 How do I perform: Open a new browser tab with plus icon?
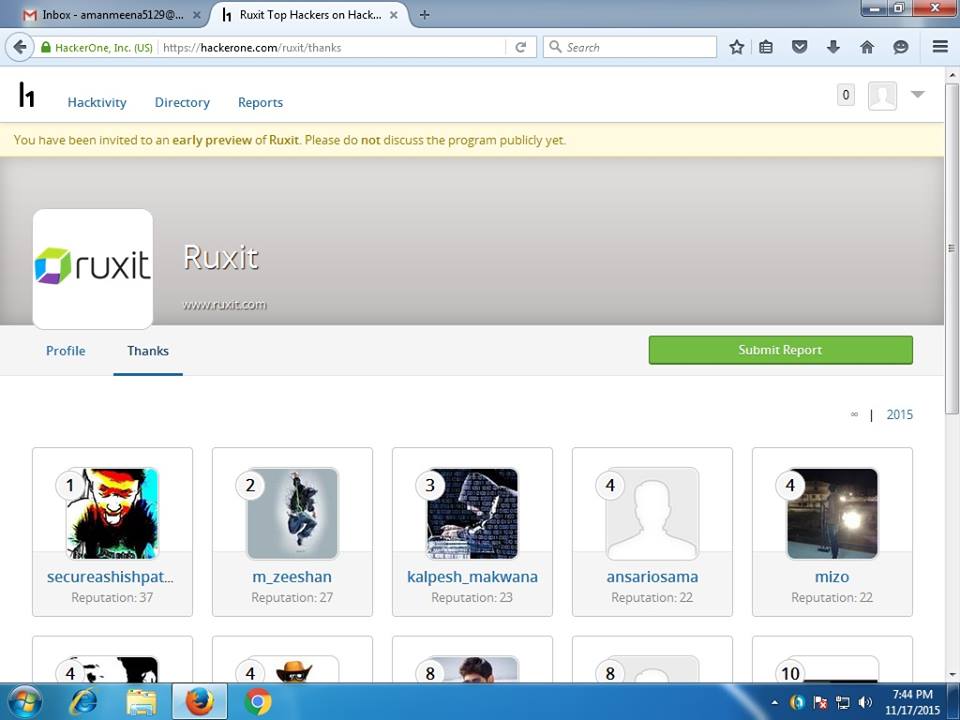pos(424,15)
